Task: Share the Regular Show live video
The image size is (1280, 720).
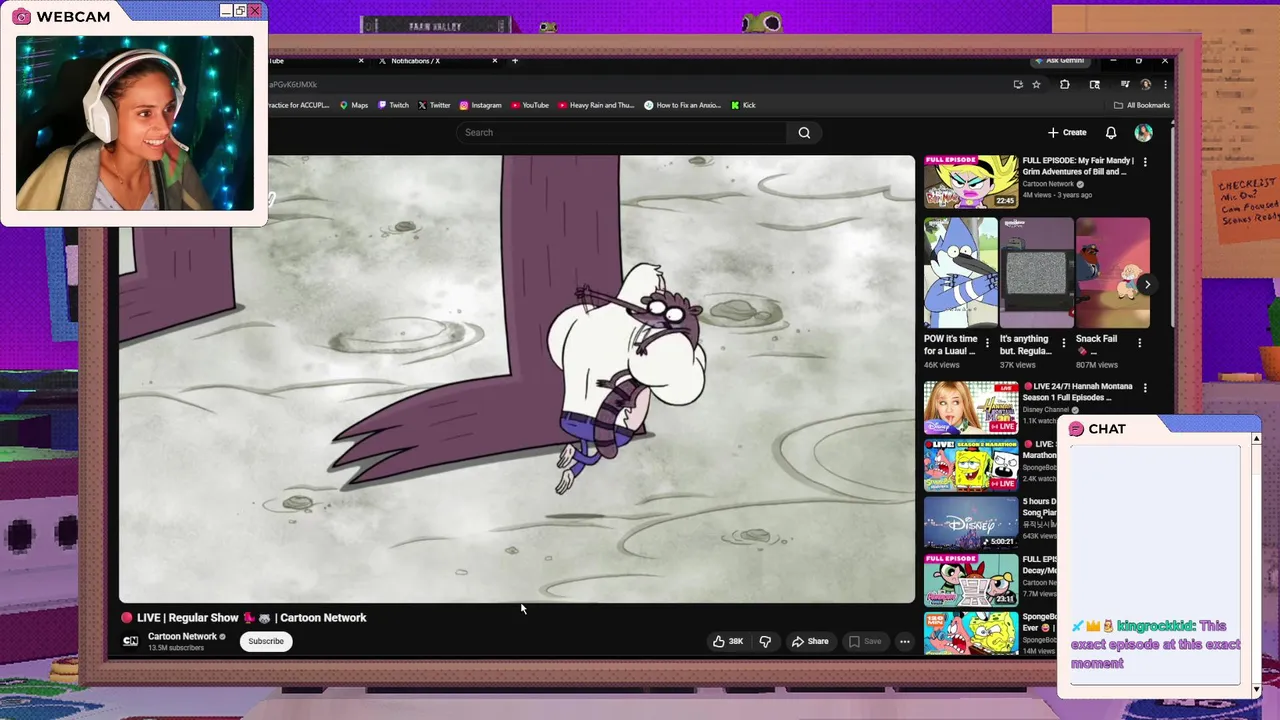Action: 810,641
